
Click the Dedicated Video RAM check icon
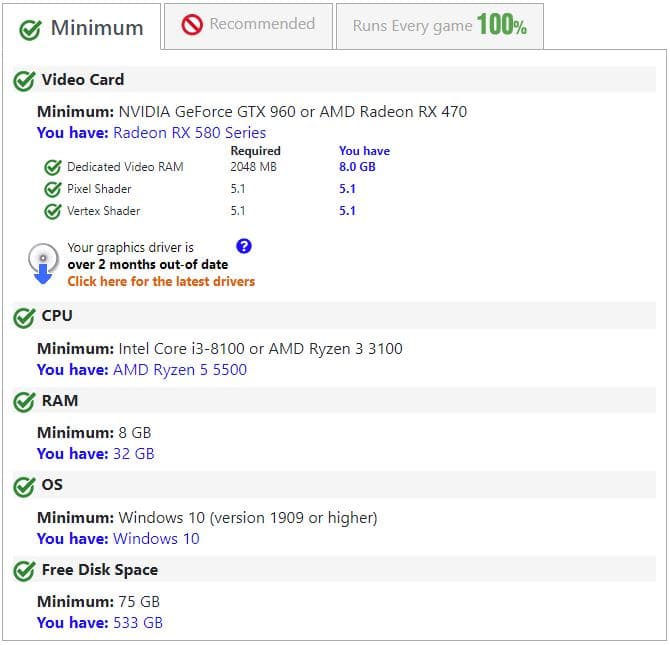[53, 167]
